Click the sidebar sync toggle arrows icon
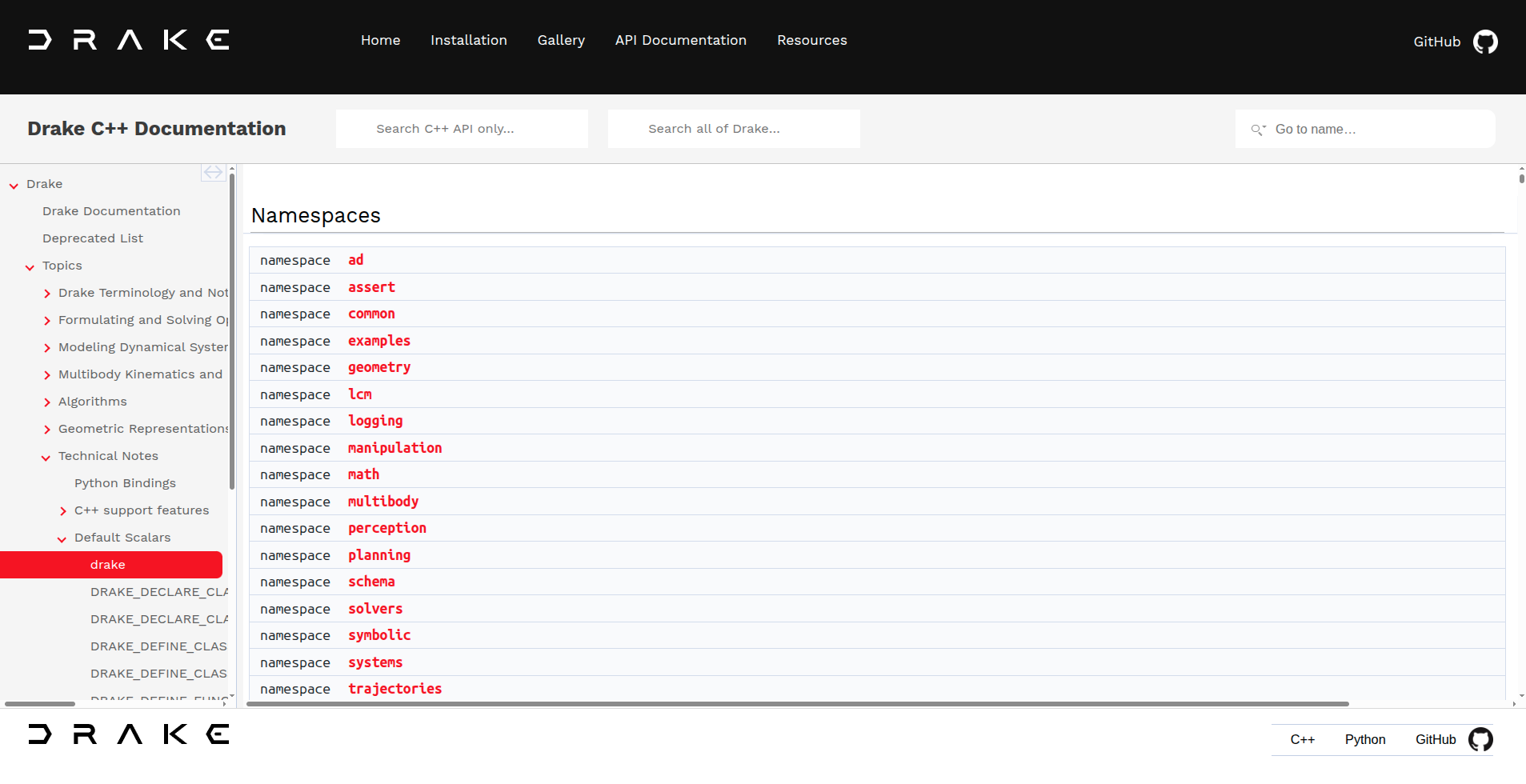1526x784 pixels. coord(213,172)
